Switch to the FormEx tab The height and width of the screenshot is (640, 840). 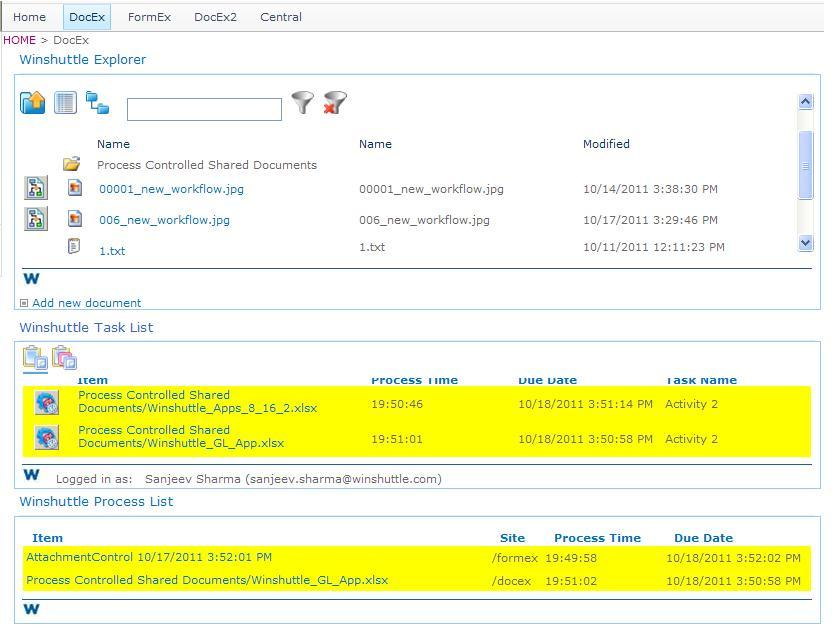tap(149, 16)
